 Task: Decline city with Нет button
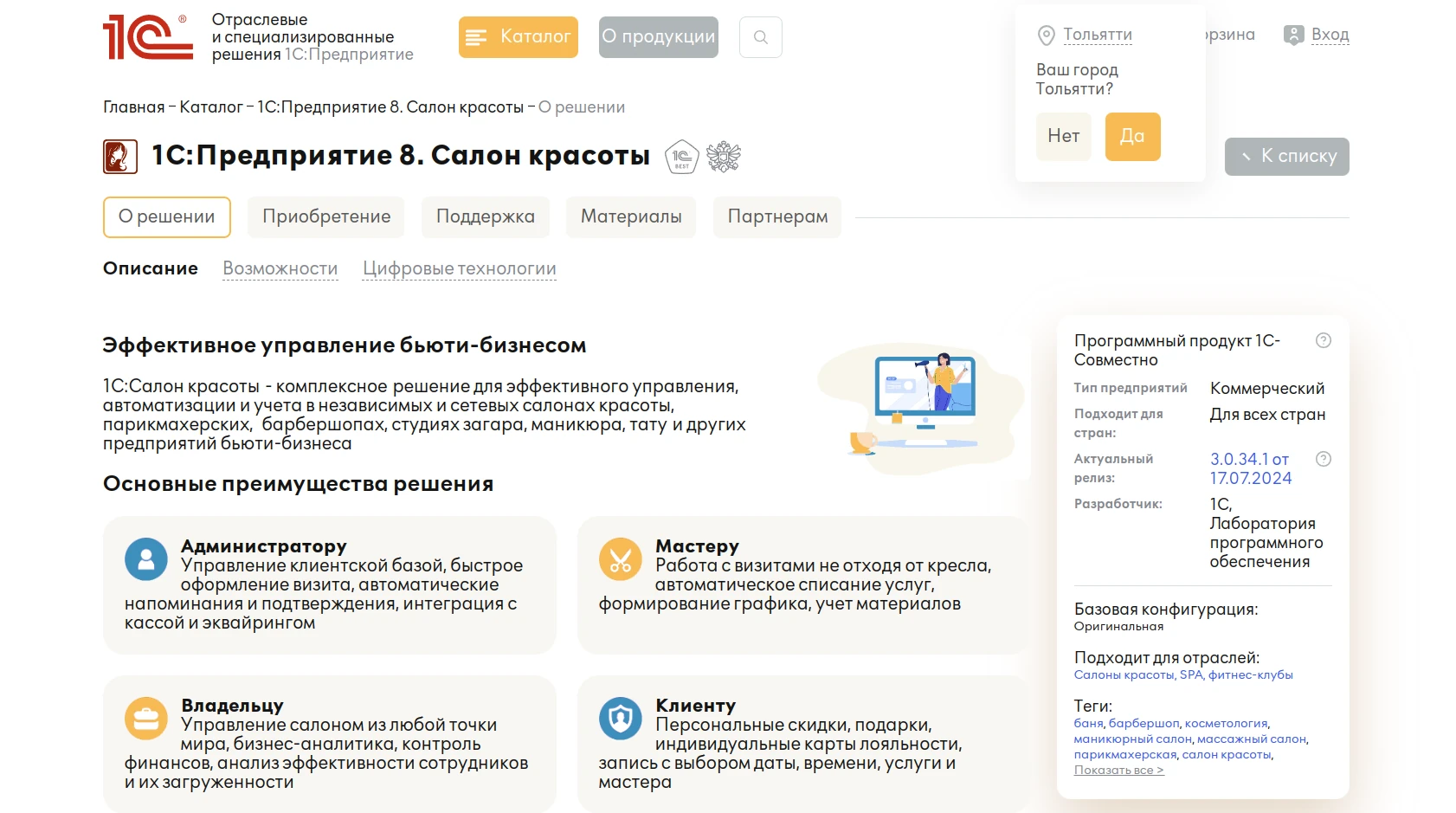pyautogui.click(x=1064, y=136)
